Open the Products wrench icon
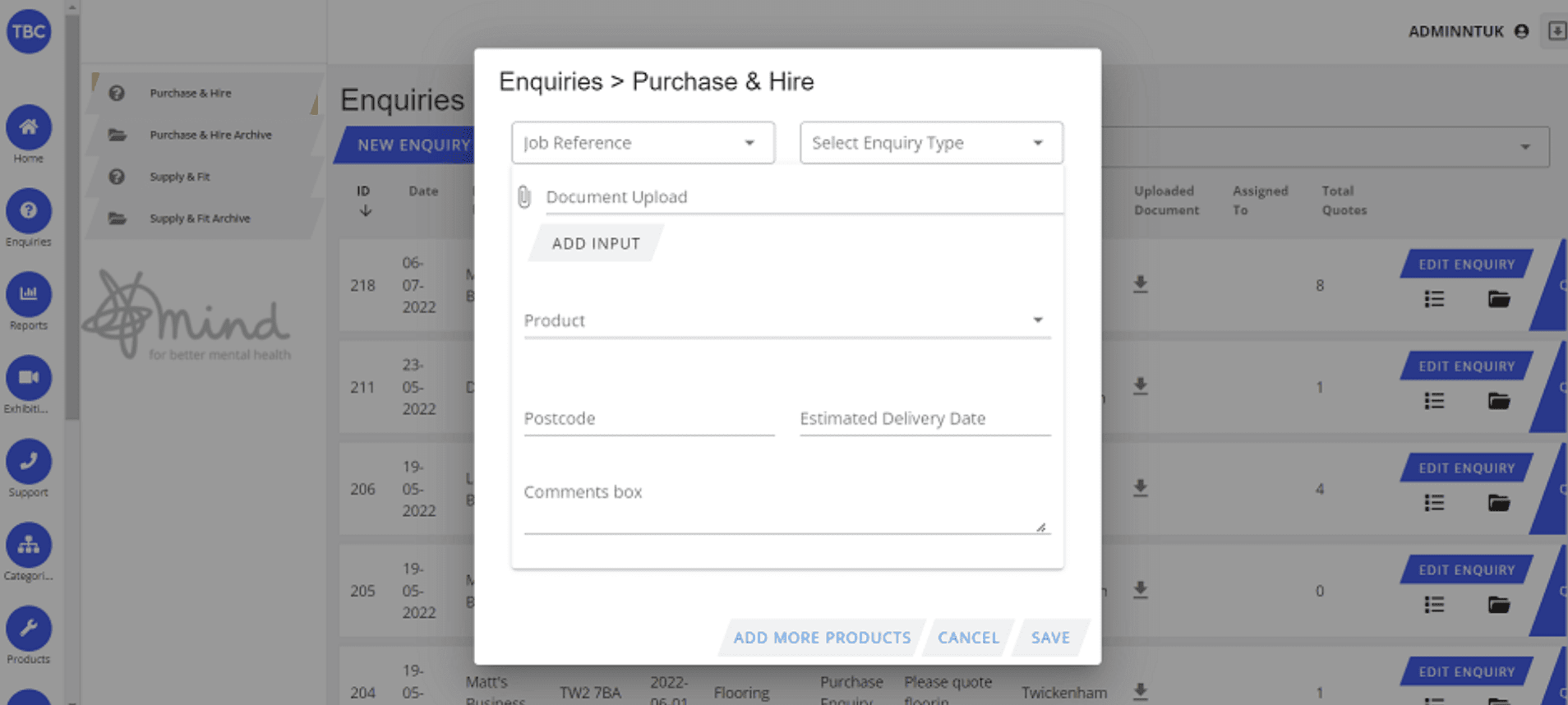The width and height of the screenshot is (1568, 705). coord(29,629)
